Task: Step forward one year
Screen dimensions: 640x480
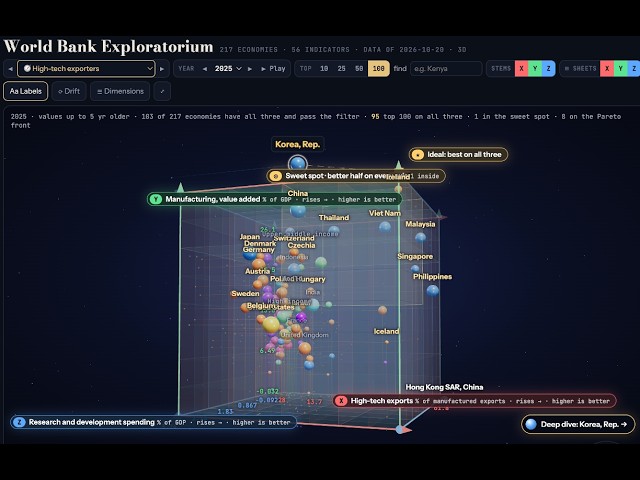Action: click(250, 69)
